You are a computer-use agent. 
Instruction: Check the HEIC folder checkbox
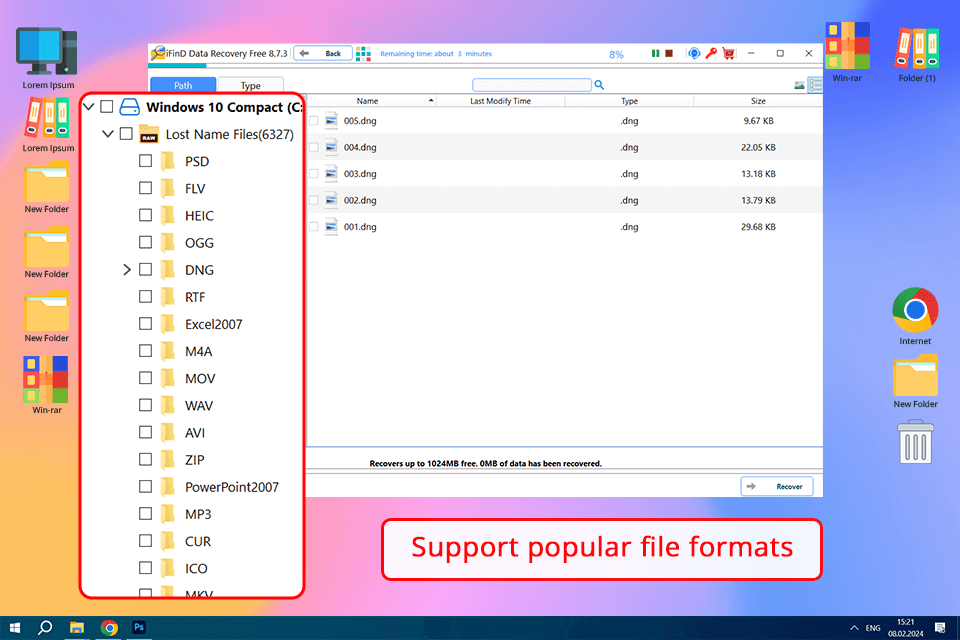pyautogui.click(x=145, y=215)
